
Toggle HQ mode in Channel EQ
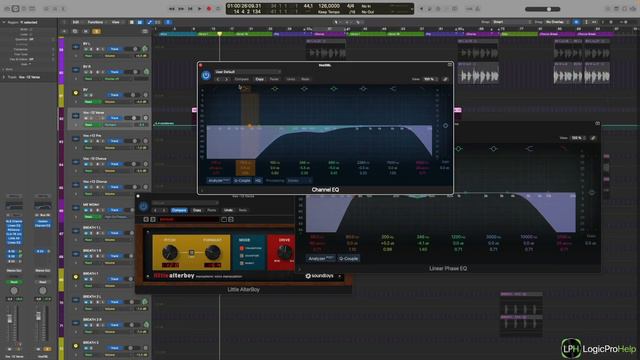point(258,180)
